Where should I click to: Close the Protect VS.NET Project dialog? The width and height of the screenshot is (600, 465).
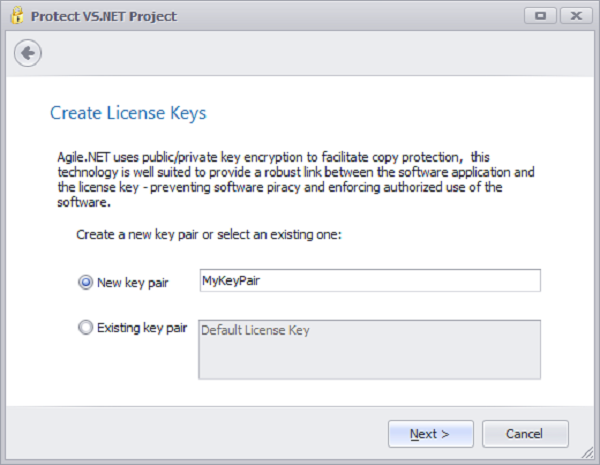click(575, 16)
